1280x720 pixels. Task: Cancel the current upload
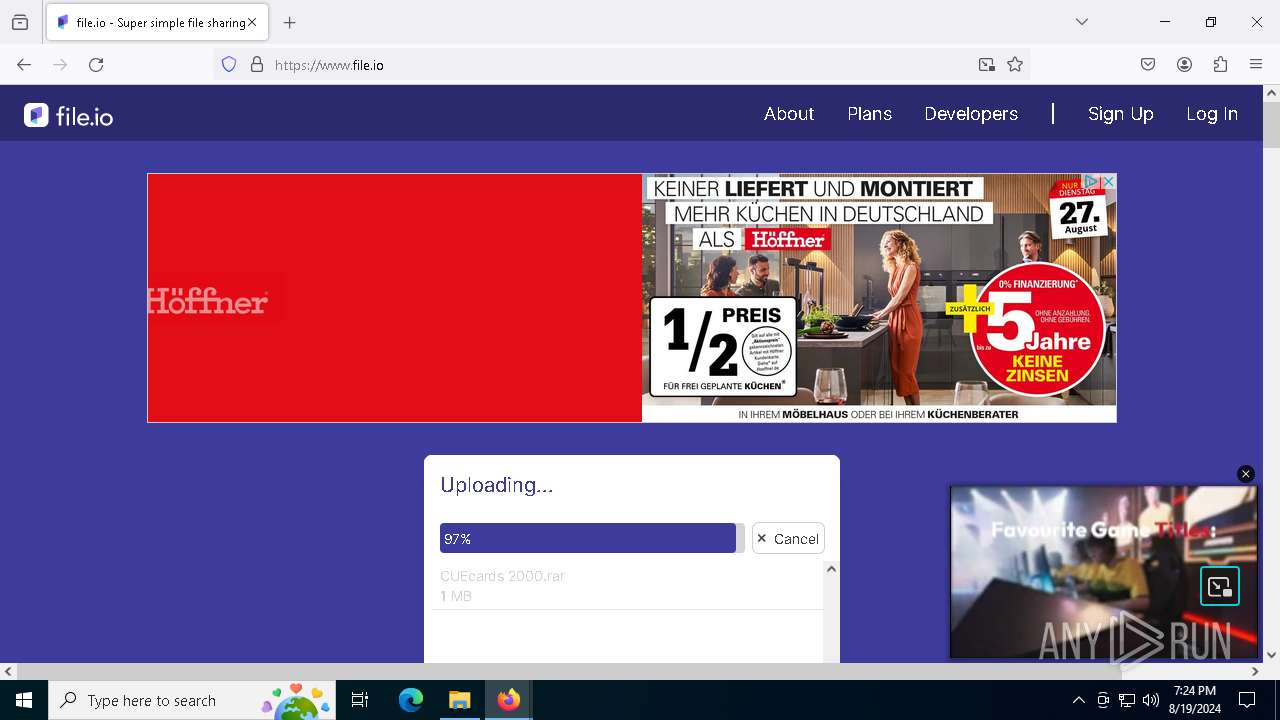pos(788,538)
